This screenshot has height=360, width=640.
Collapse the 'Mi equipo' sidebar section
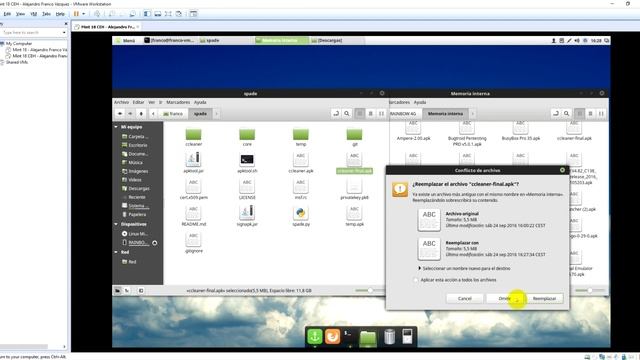tap(116, 127)
